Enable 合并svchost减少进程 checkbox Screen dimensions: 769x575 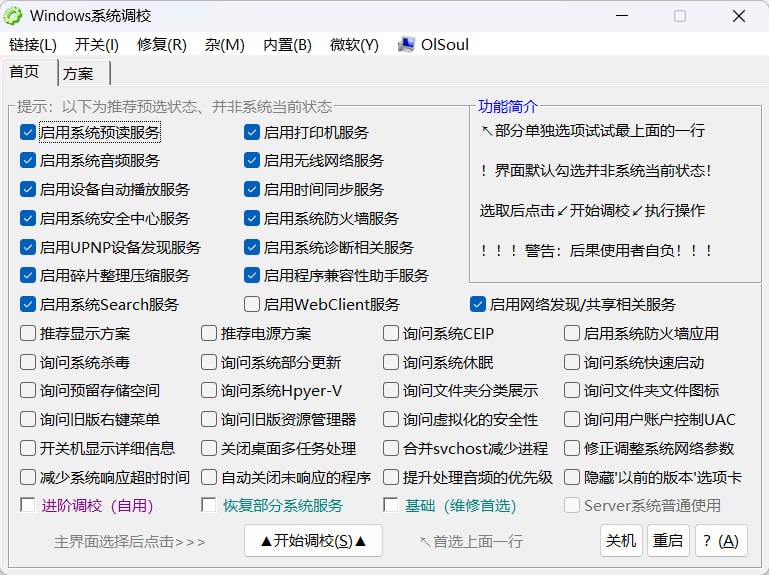pos(391,448)
